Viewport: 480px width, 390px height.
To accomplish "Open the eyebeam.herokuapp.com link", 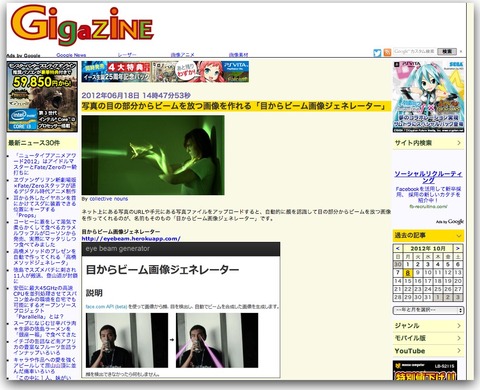I will (x=131, y=239).
